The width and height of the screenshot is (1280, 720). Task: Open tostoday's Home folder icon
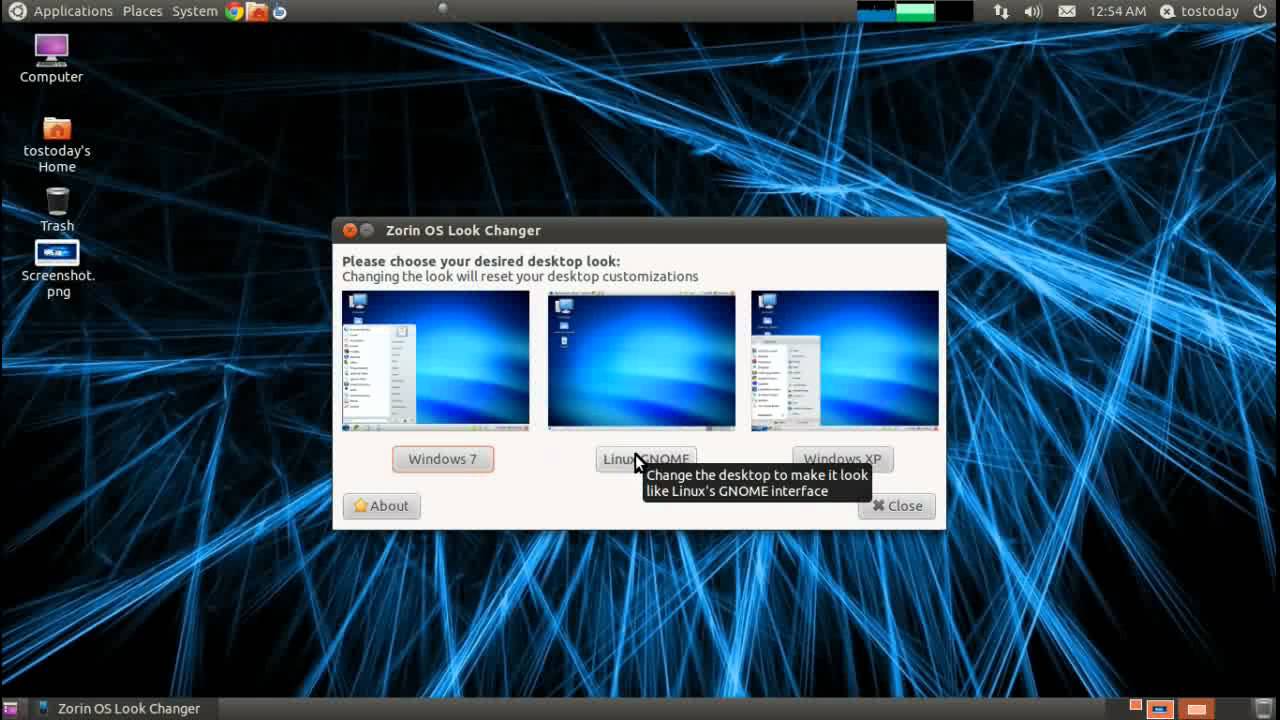pyautogui.click(x=57, y=145)
